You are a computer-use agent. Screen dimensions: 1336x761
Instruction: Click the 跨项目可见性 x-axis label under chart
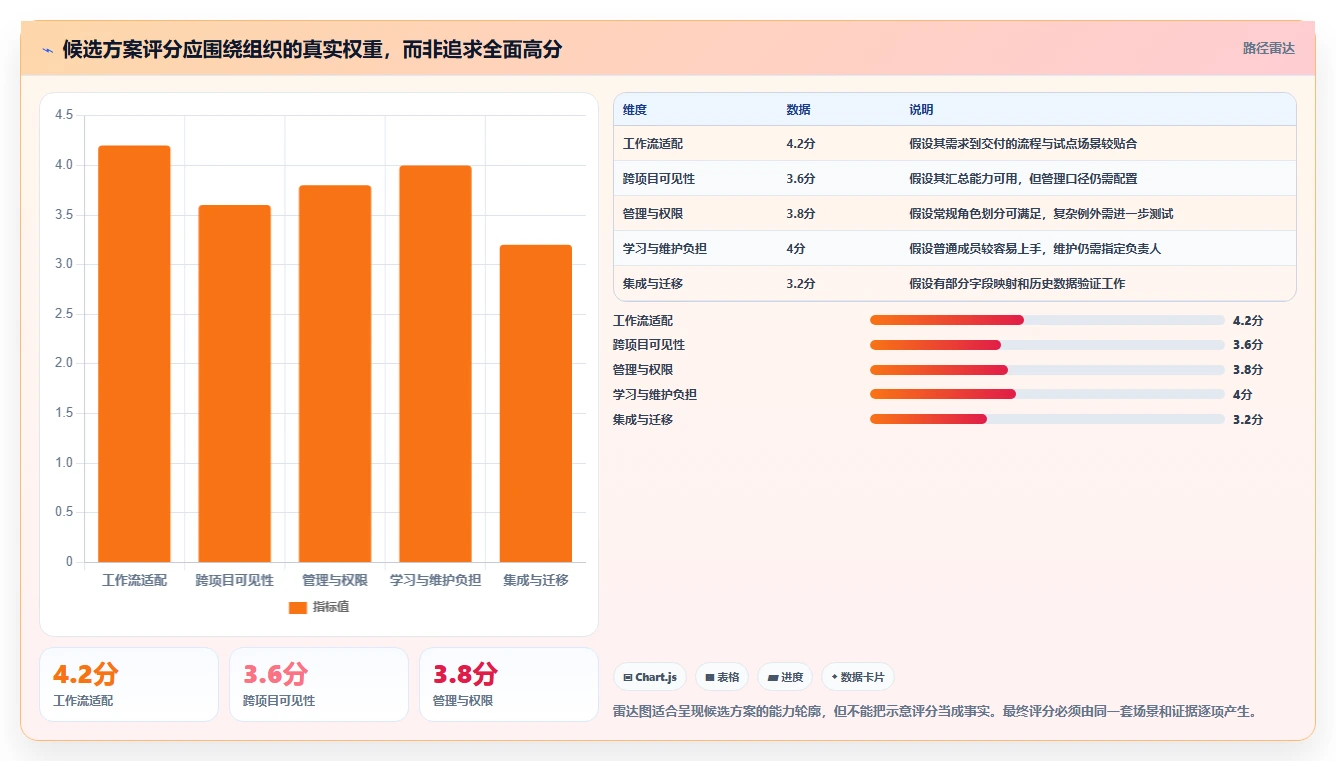(x=235, y=580)
